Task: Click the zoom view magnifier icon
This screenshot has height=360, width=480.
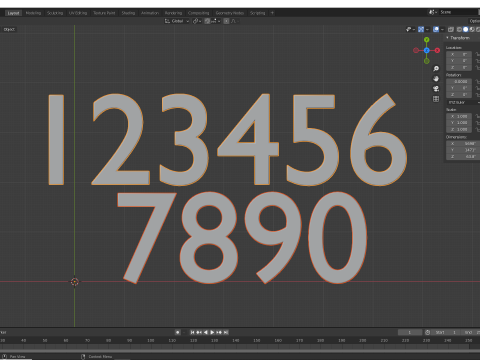Action: click(x=436, y=69)
